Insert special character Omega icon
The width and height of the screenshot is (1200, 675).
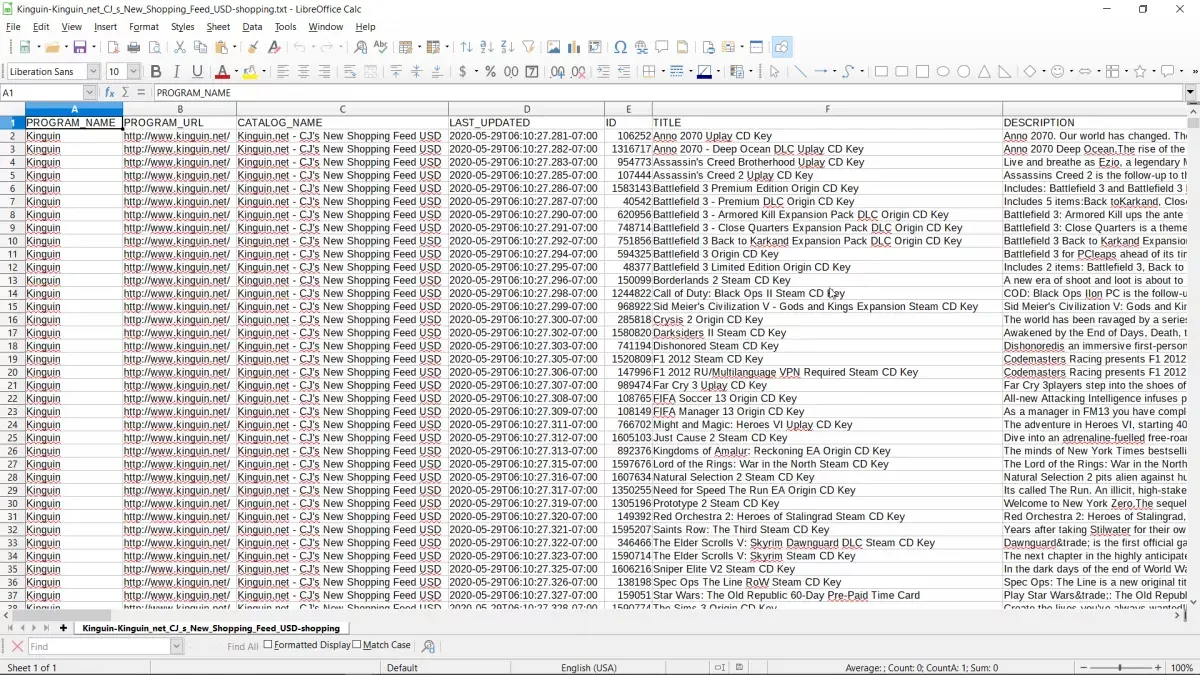[x=620, y=47]
